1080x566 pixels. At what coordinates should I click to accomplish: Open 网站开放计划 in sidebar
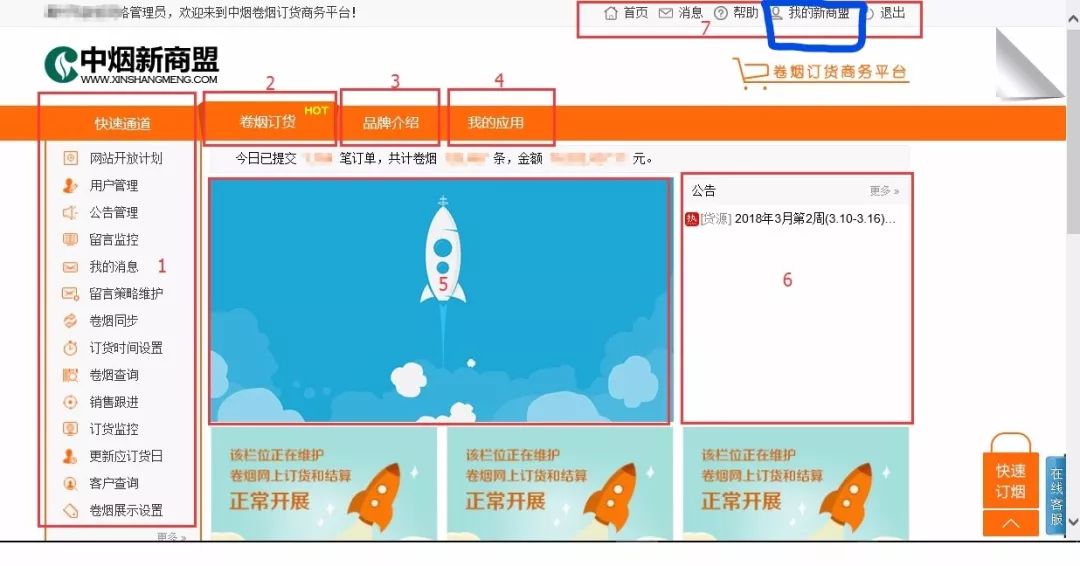coord(126,158)
